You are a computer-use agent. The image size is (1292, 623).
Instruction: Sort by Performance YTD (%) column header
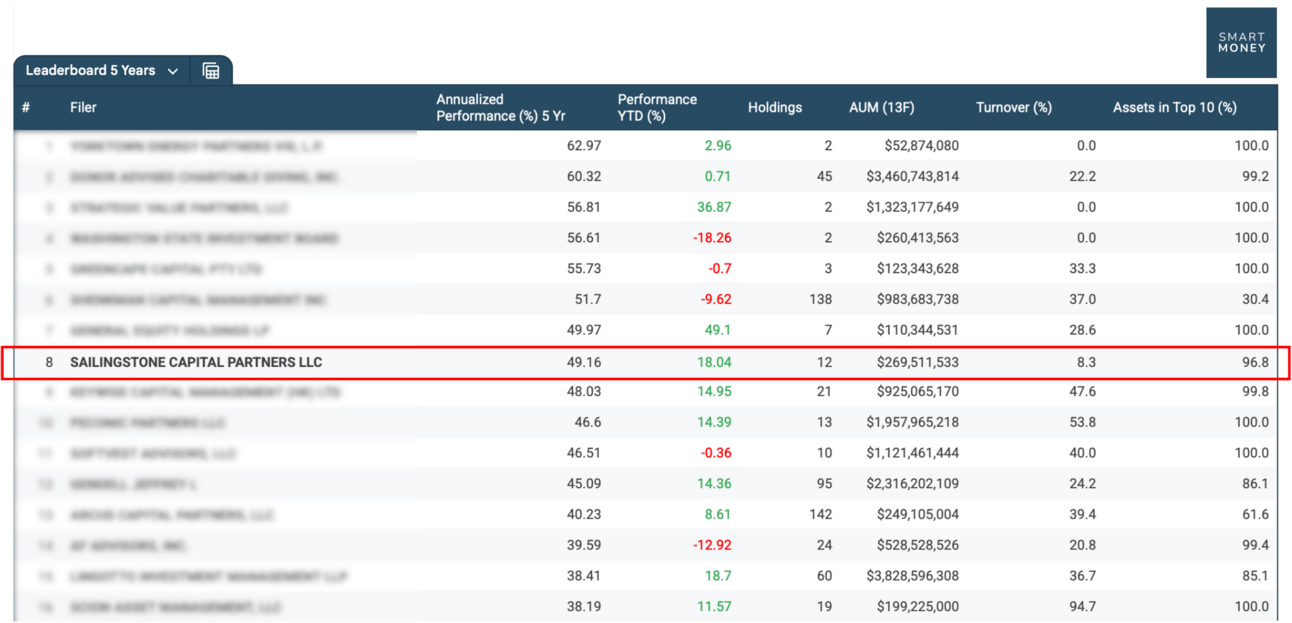657,107
